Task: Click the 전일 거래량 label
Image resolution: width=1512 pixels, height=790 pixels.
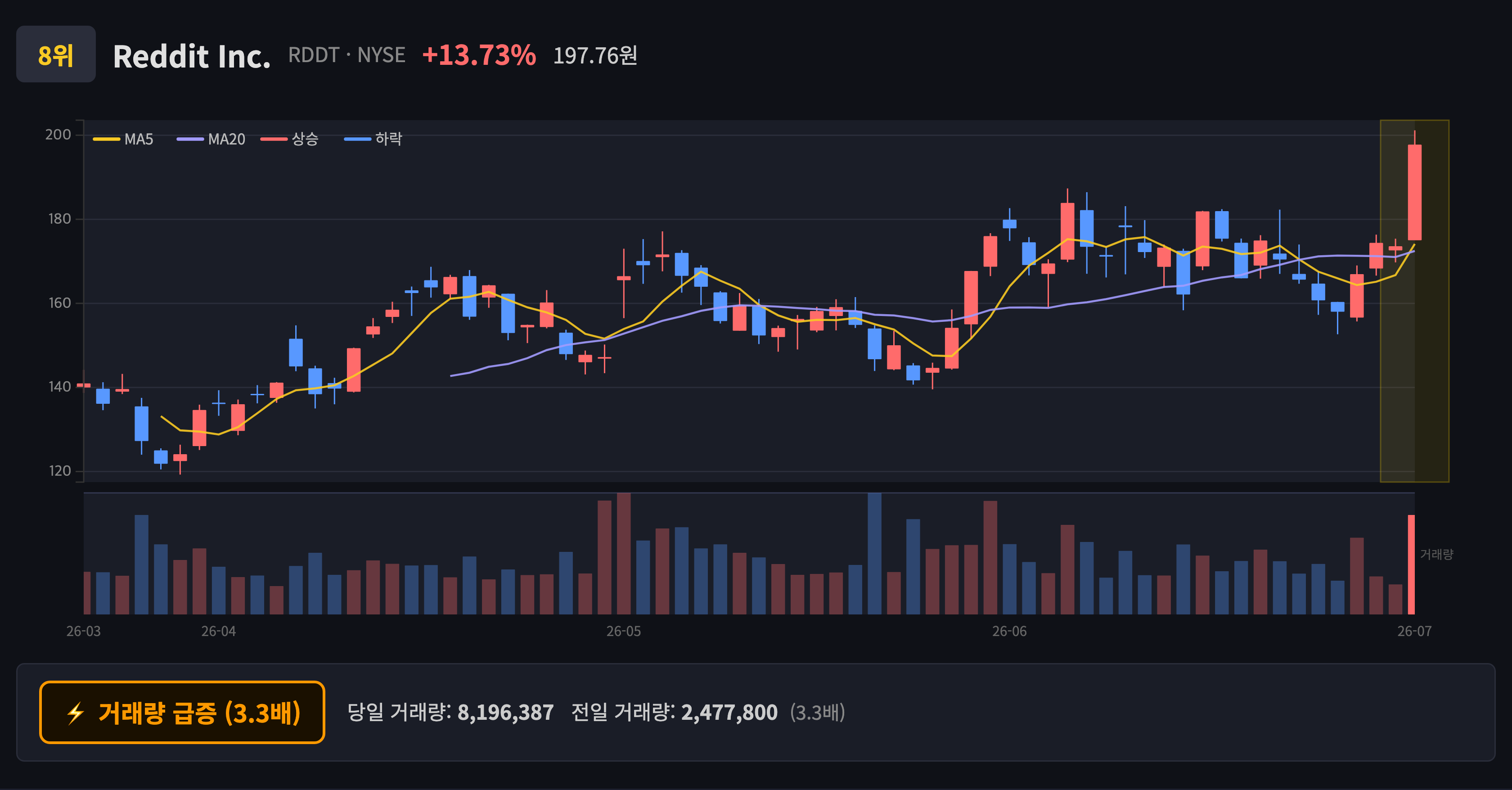Action: (623, 713)
